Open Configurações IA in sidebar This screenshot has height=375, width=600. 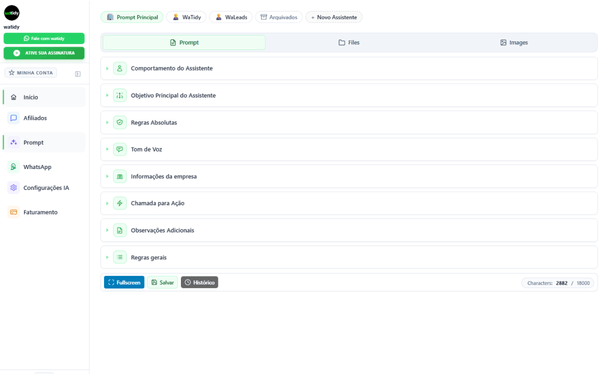[44, 188]
